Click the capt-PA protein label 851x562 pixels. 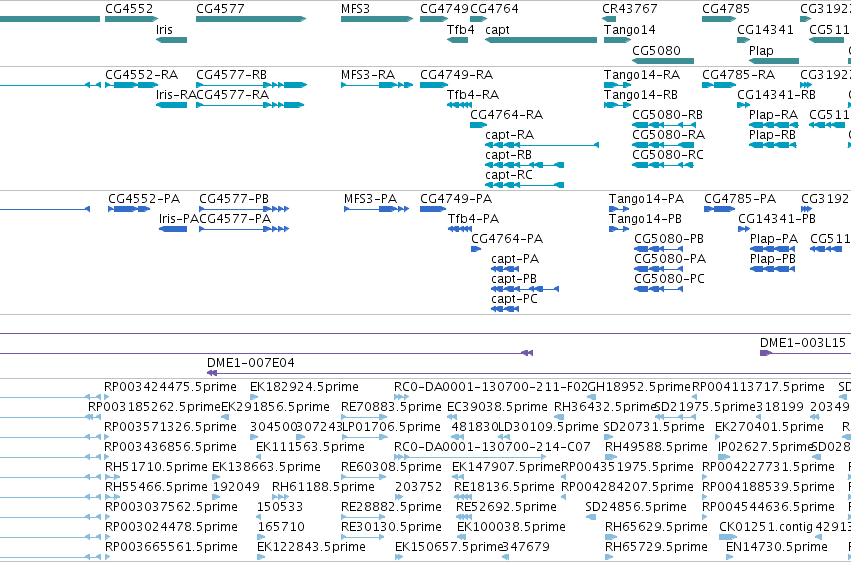515,259
